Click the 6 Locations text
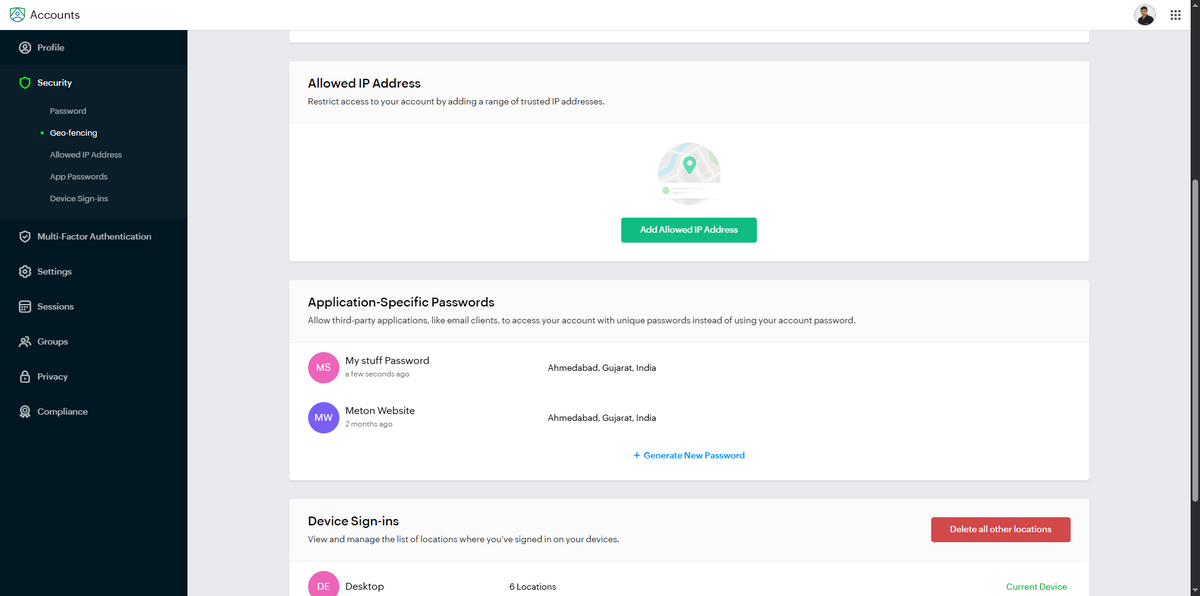This screenshot has height=596, width=1200. [x=532, y=587]
